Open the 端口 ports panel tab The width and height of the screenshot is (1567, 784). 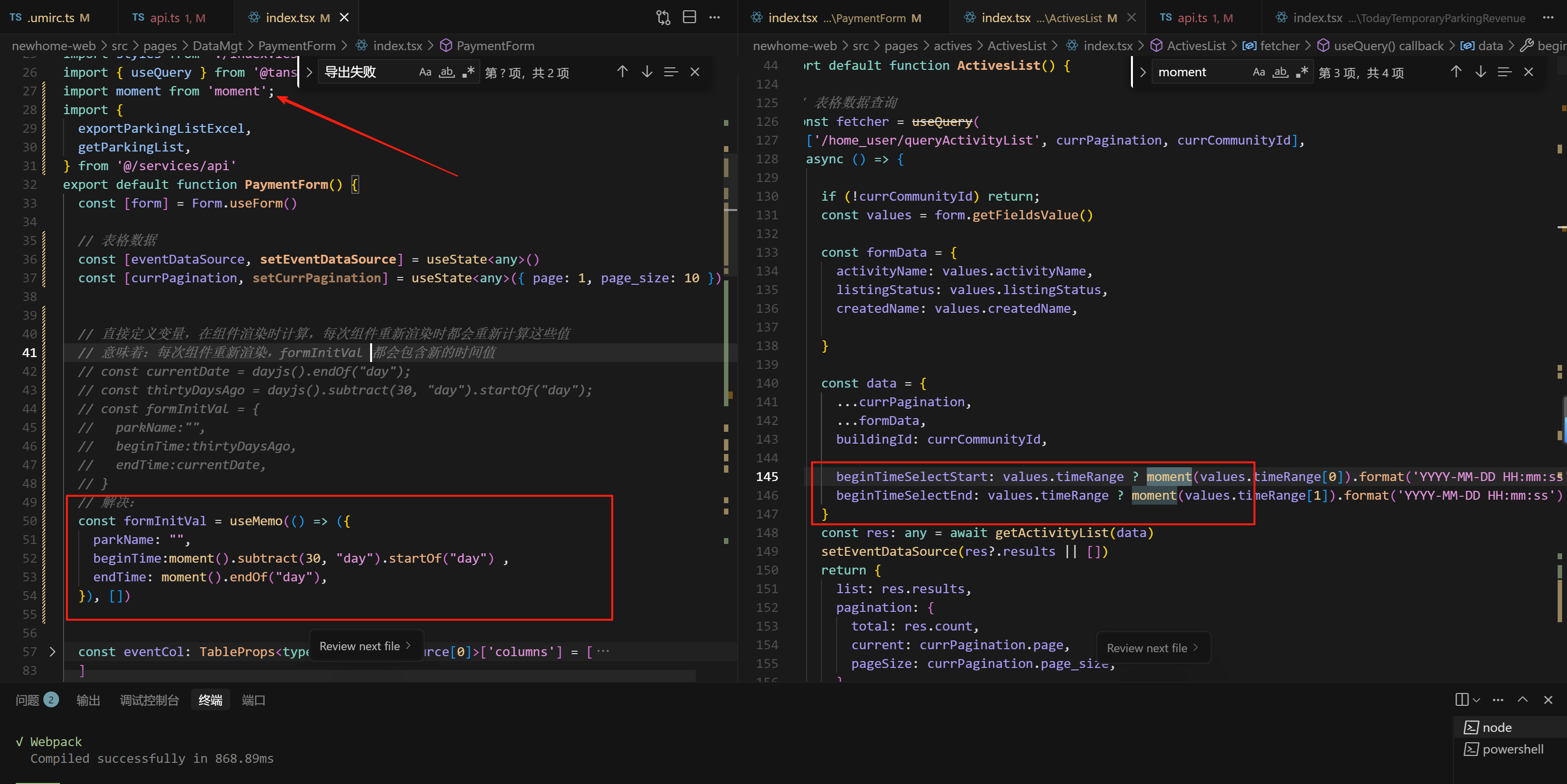(253, 700)
